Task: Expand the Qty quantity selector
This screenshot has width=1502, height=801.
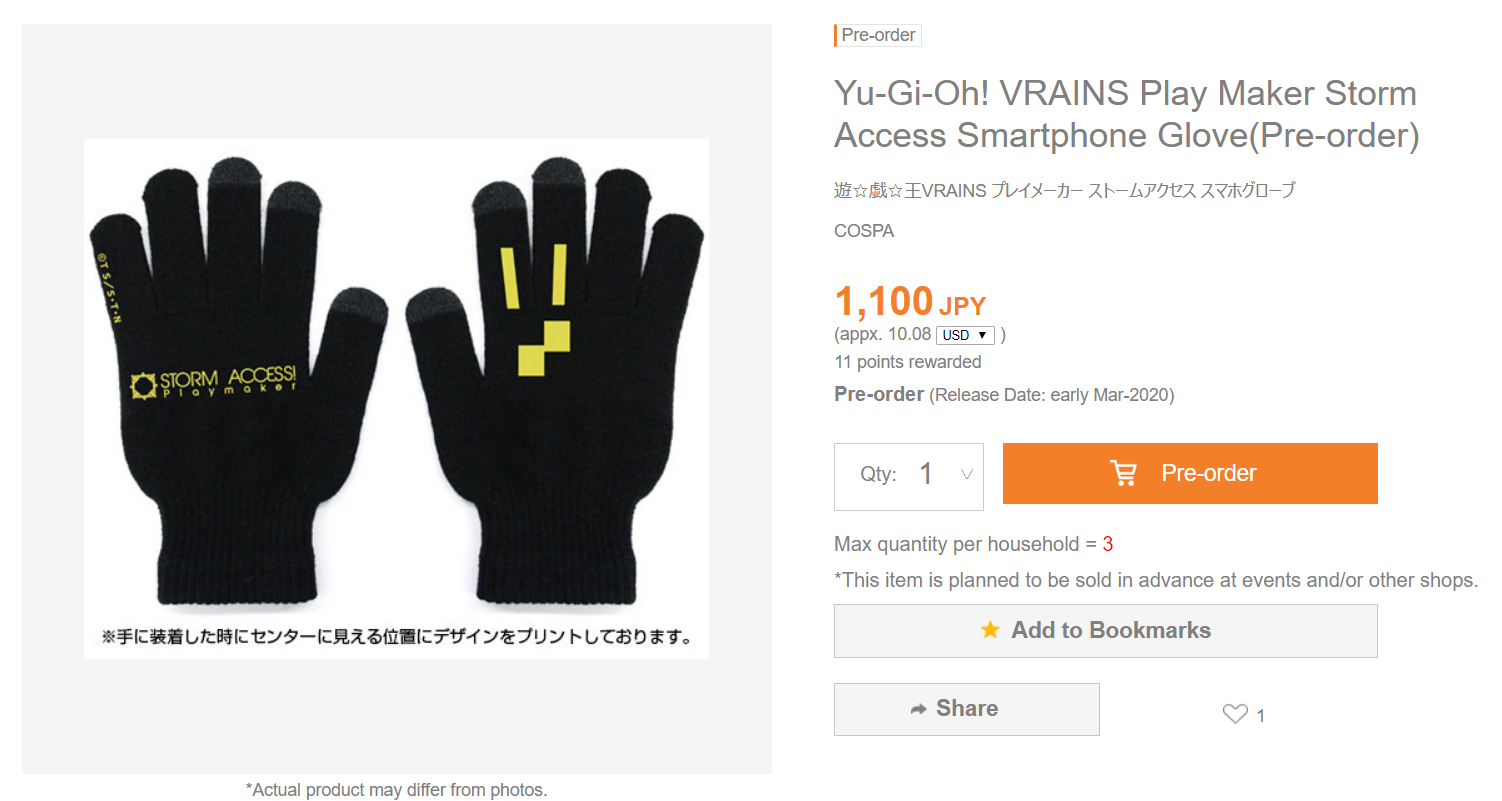Action: 909,476
